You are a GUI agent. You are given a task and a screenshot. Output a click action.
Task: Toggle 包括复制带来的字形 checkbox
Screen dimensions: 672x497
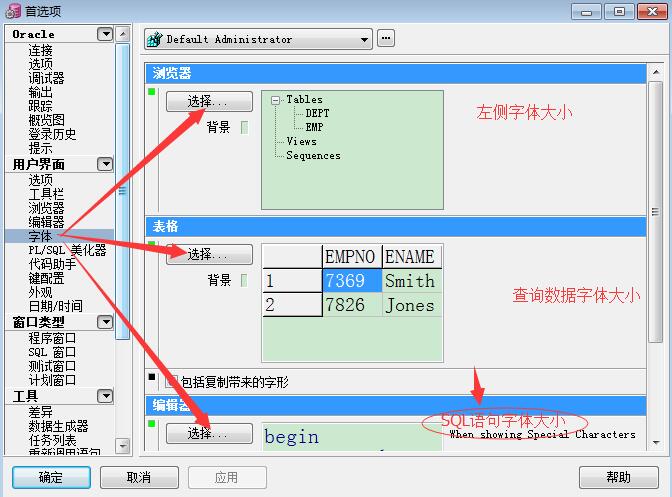171,381
